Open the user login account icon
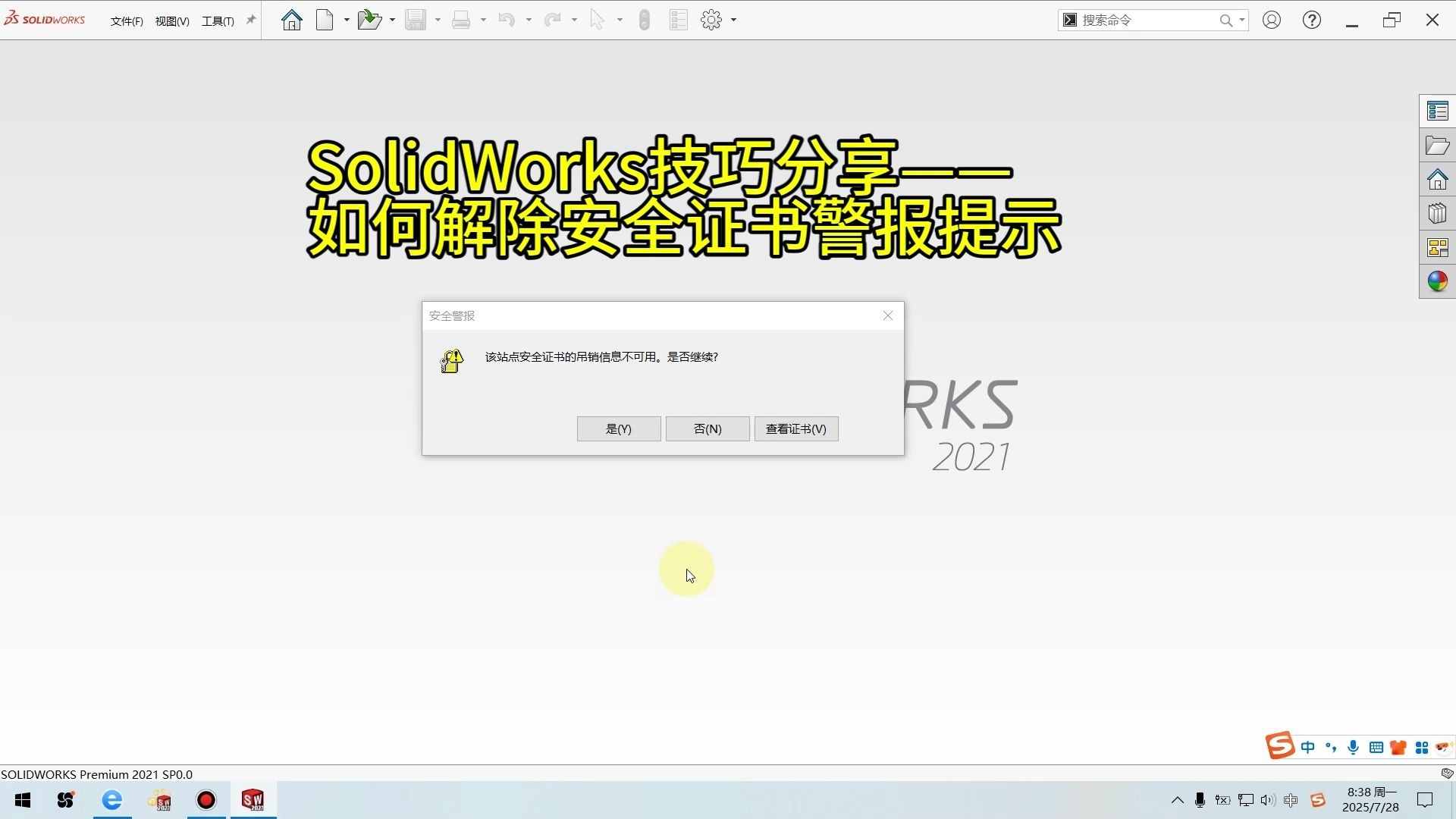Viewport: 1456px width, 819px height. pyautogui.click(x=1272, y=20)
